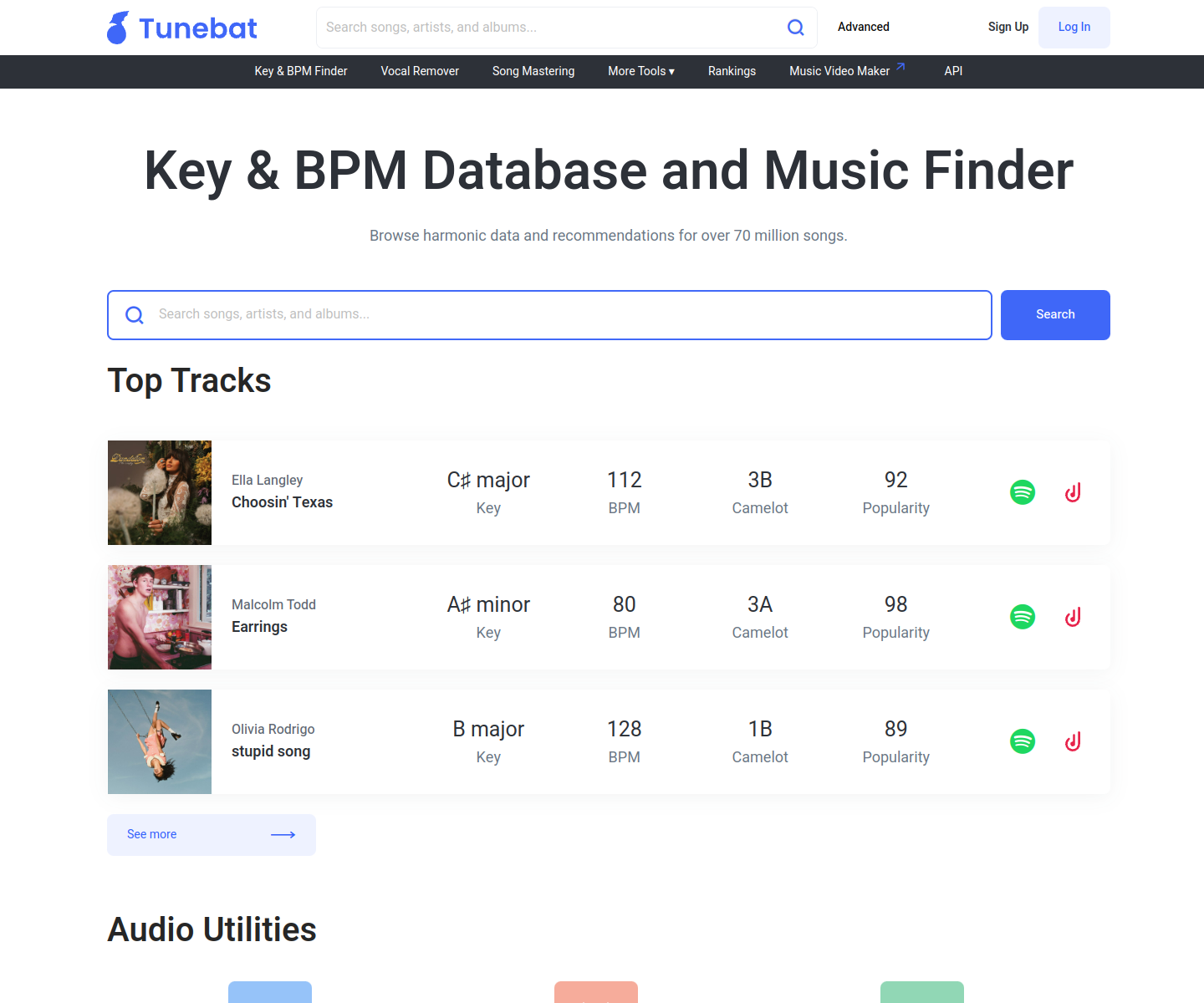Open the stupid song album cover

pos(160,742)
